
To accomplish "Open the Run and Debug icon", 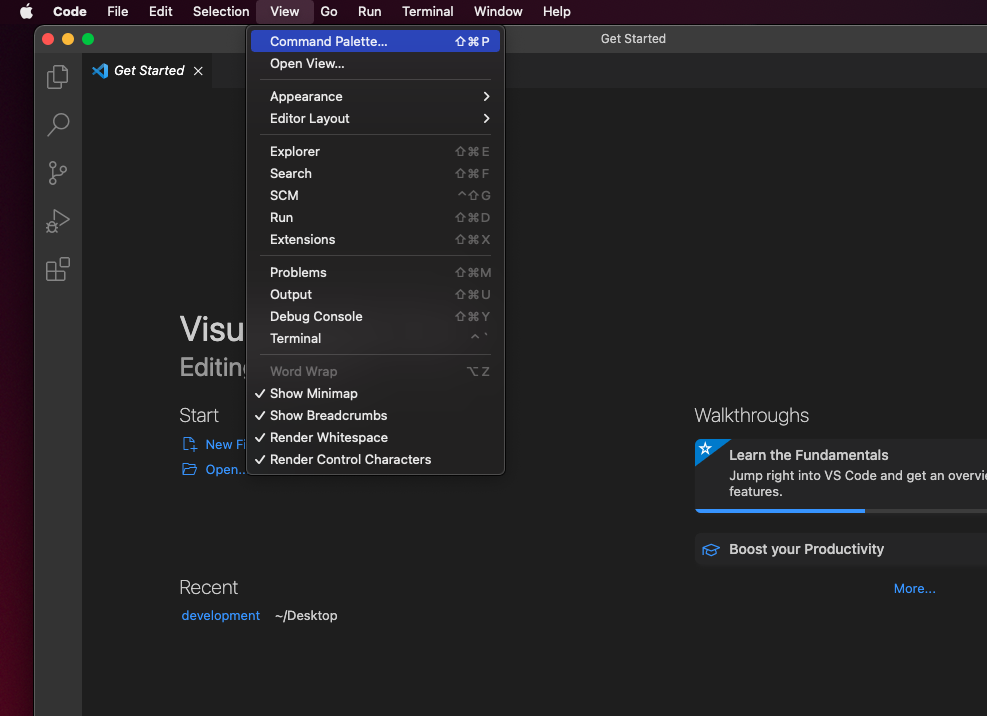I will tap(58, 221).
